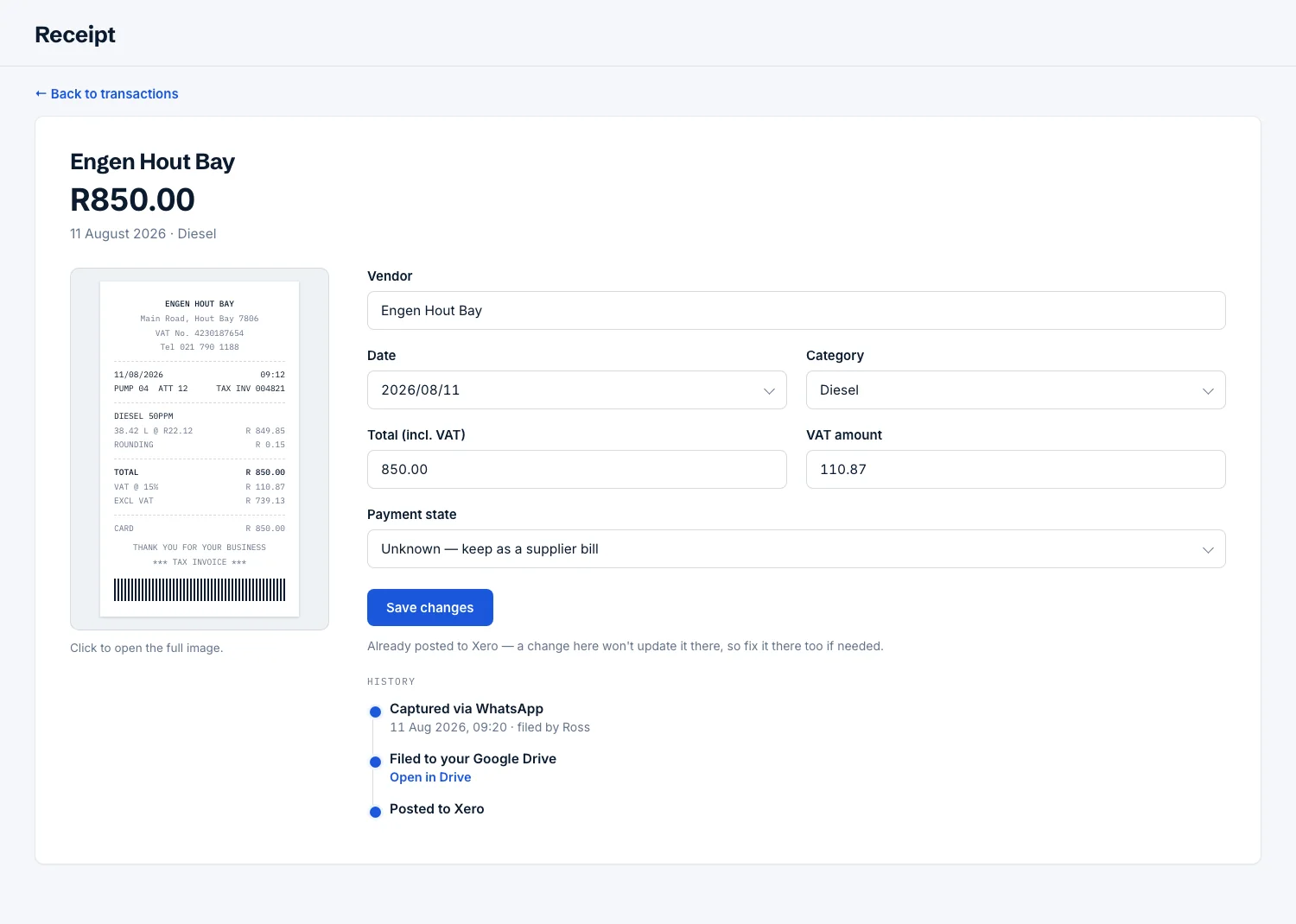Select the 'Captured via WhatsApp' history entry
This screenshot has height=924, width=1296.
pyautogui.click(x=467, y=709)
